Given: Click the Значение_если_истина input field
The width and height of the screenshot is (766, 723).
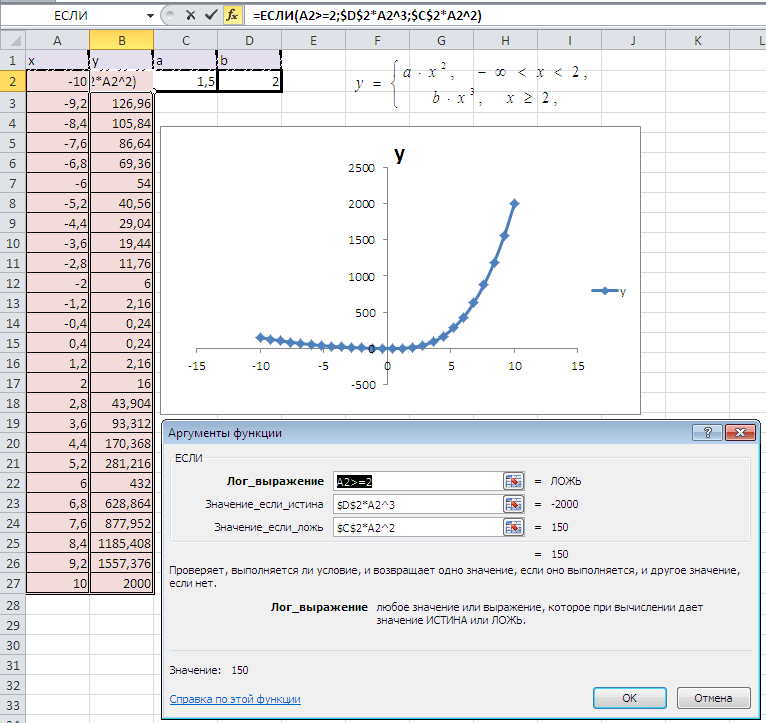Looking at the screenshot, I should [x=418, y=504].
